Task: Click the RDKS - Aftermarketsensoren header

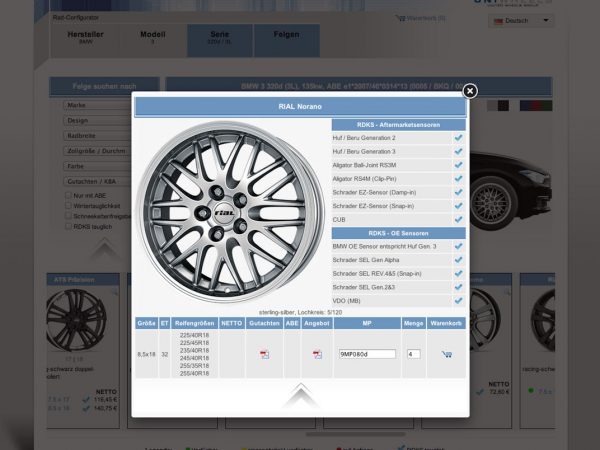Action: 398,125
